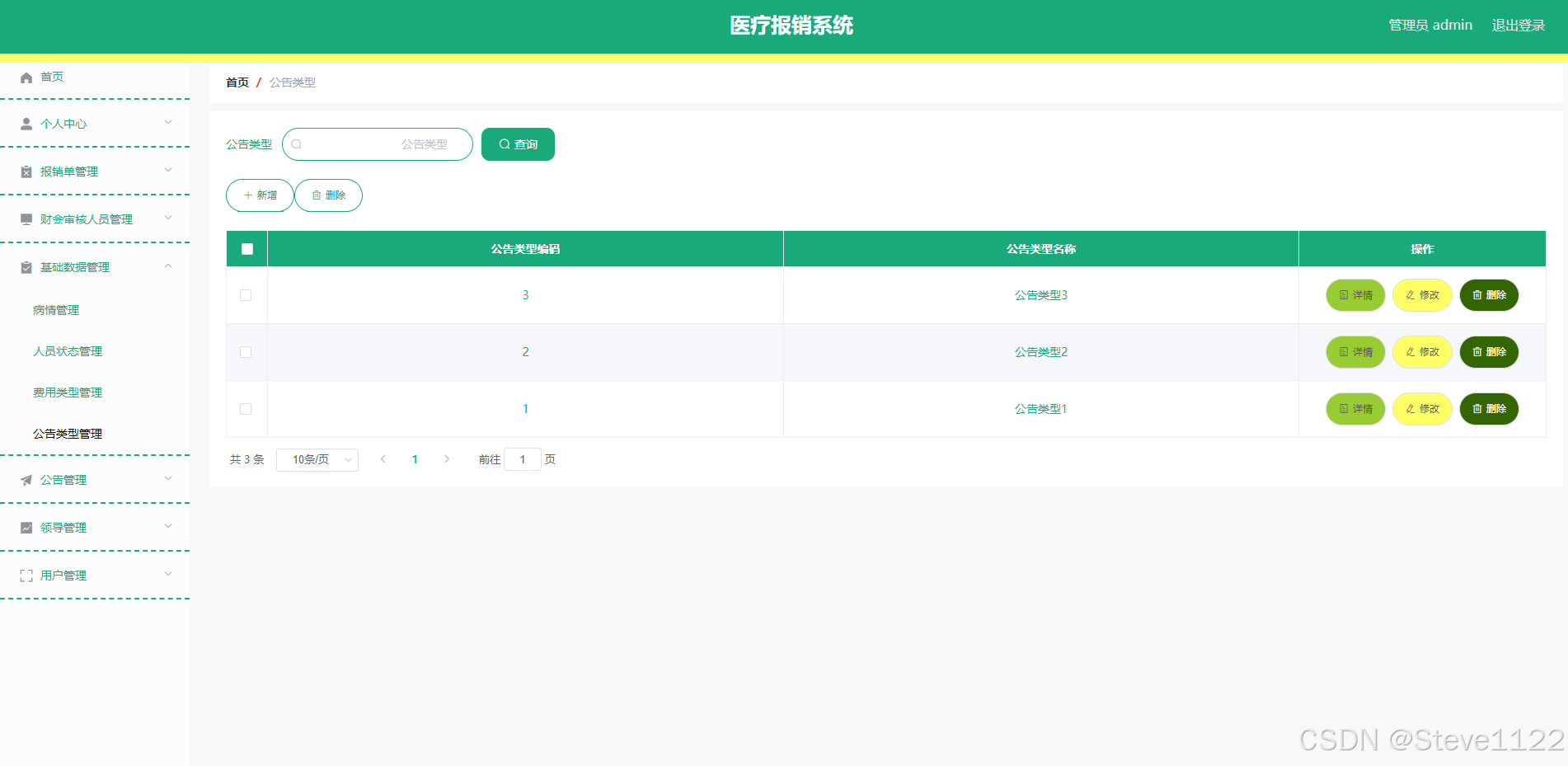Click the checklist icon beside 基础数据管理
Screen dimensions: 1568x766
pos(26,268)
